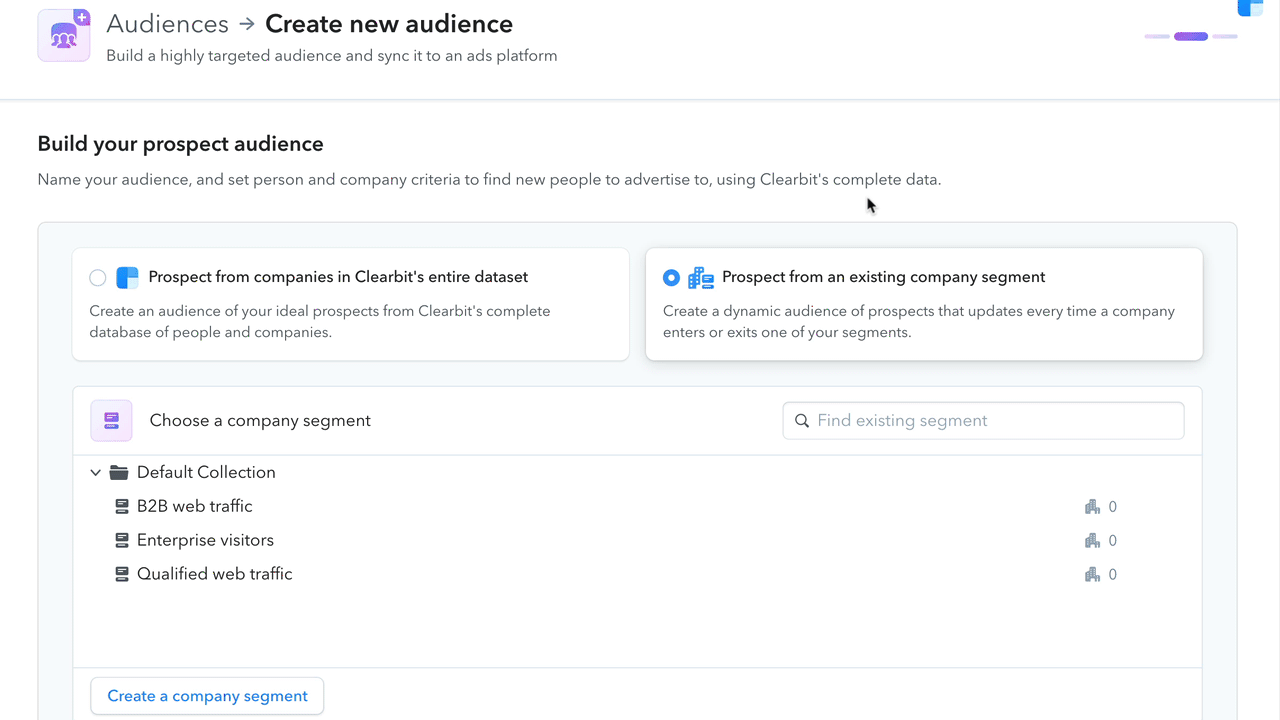Click the company count icon beside Enterprise visitors

pos(1092,540)
